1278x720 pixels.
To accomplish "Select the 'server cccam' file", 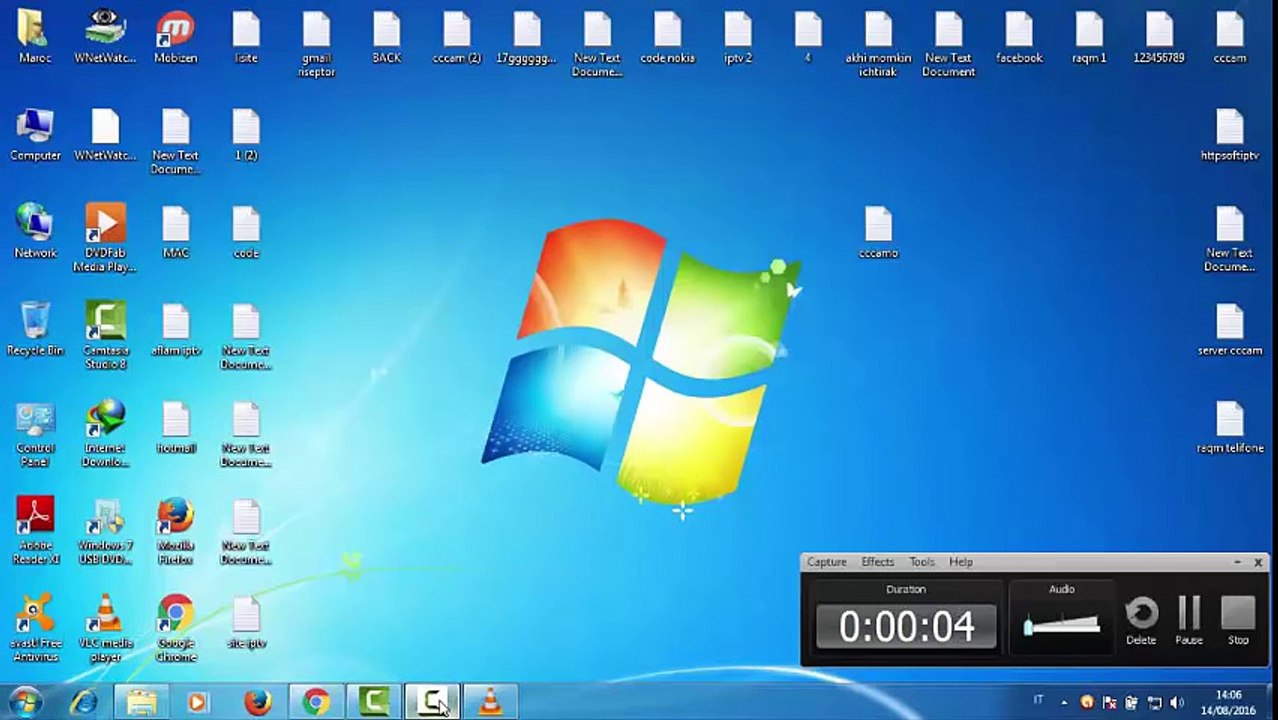I will point(1230,329).
